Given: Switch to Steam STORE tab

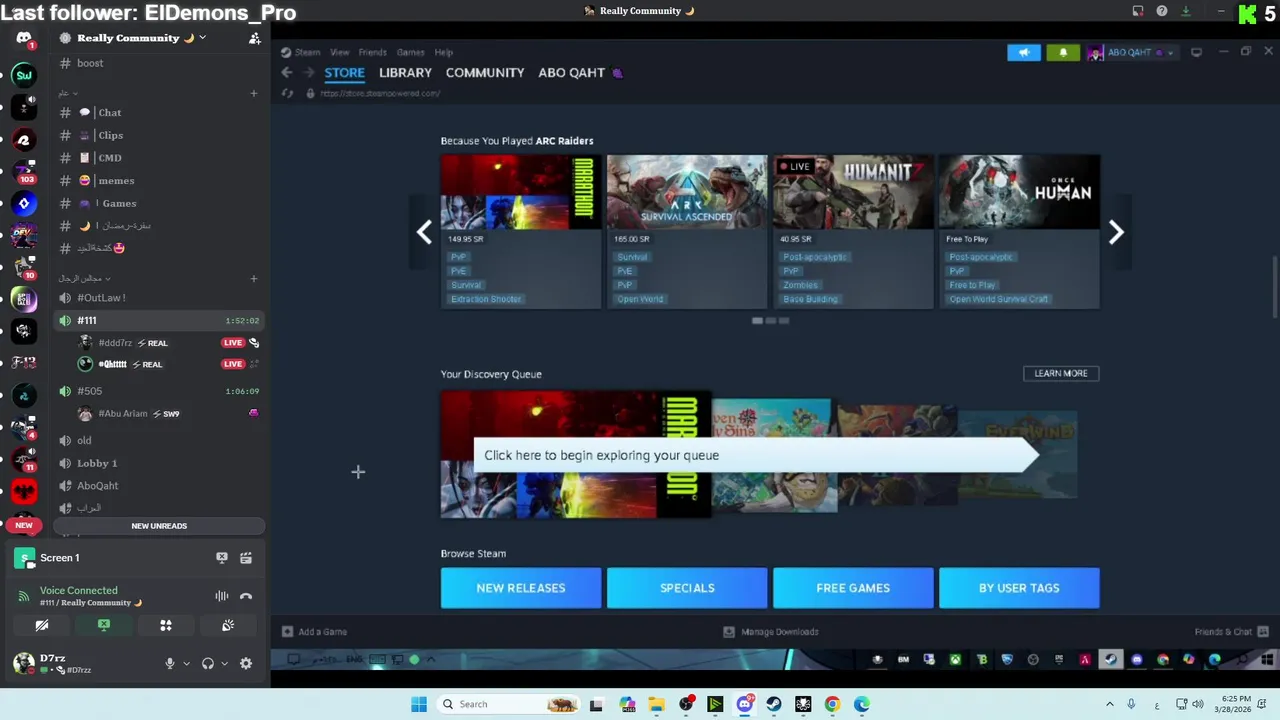Looking at the screenshot, I should pyautogui.click(x=344, y=73).
